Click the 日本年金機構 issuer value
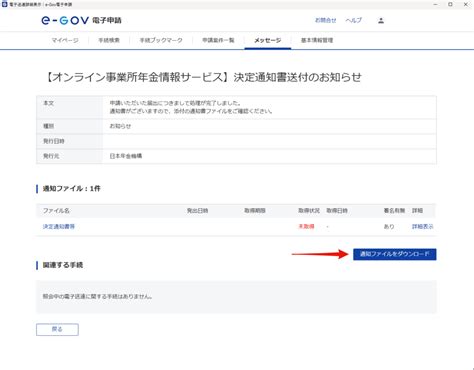Viewport: 474px width, 370px height. (x=126, y=156)
